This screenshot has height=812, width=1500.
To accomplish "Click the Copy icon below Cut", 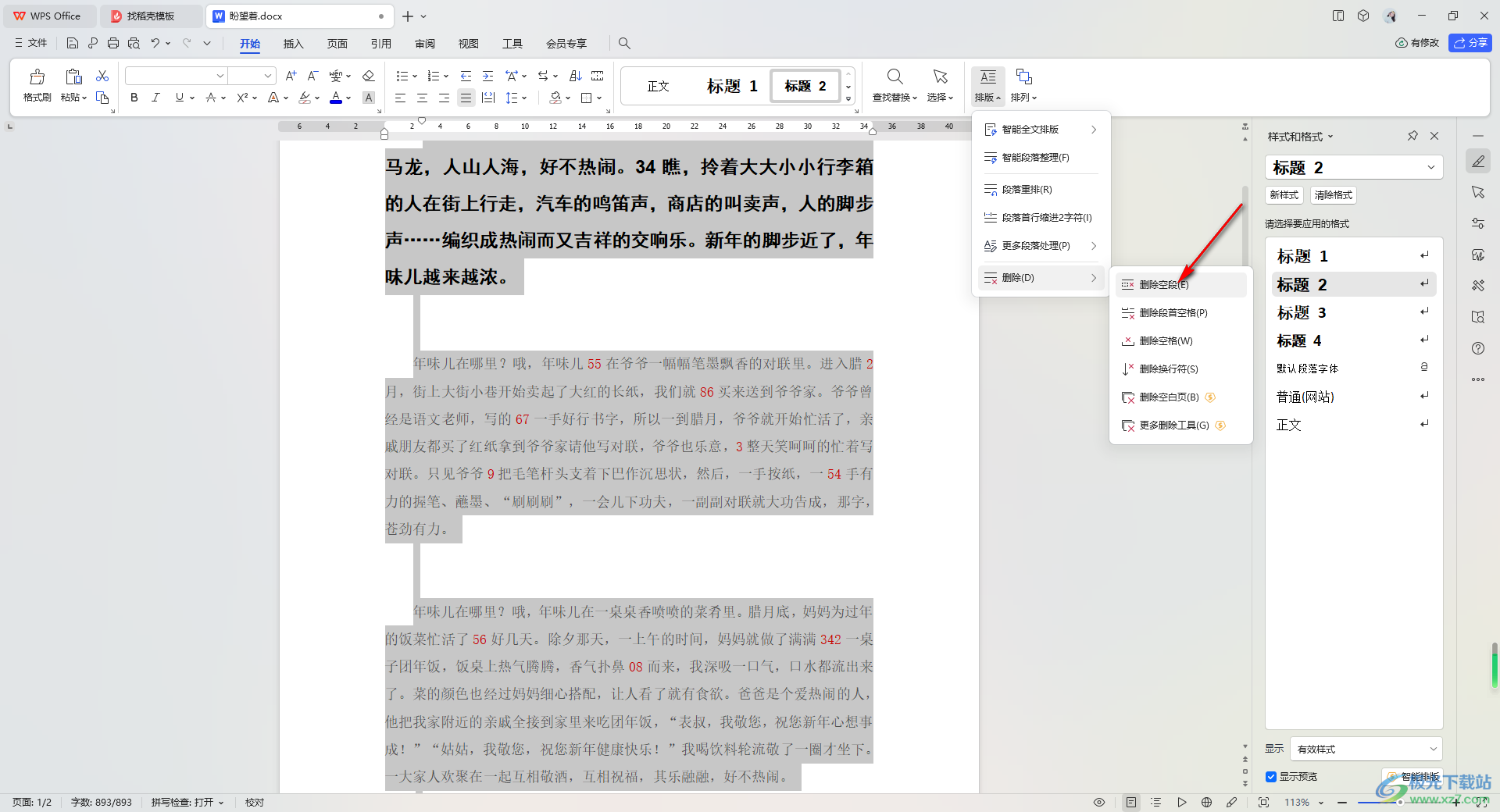I will coord(102,98).
